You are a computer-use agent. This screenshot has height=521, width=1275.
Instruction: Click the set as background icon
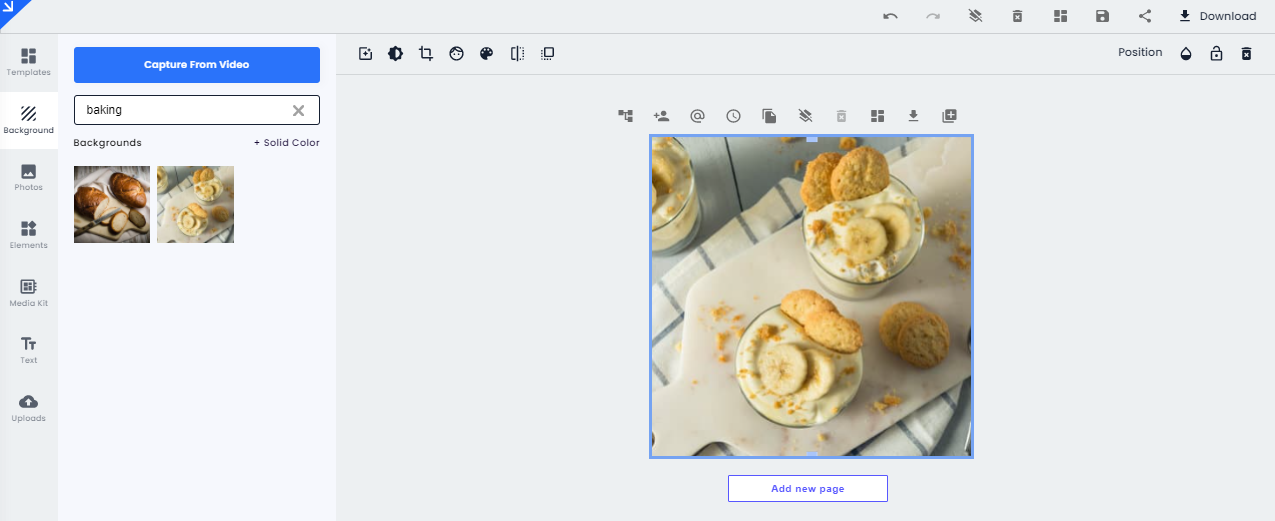(547, 54)
